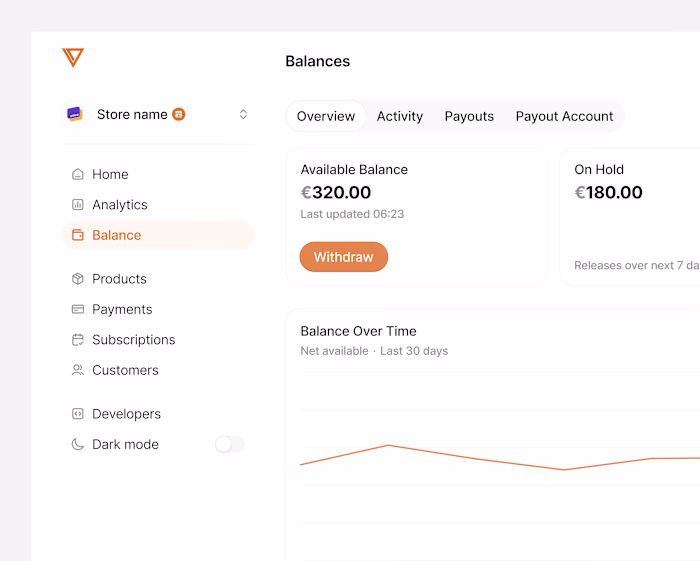
Task: Click the Balances page heading
Action: pyautogui.click(x=317, y=61)
